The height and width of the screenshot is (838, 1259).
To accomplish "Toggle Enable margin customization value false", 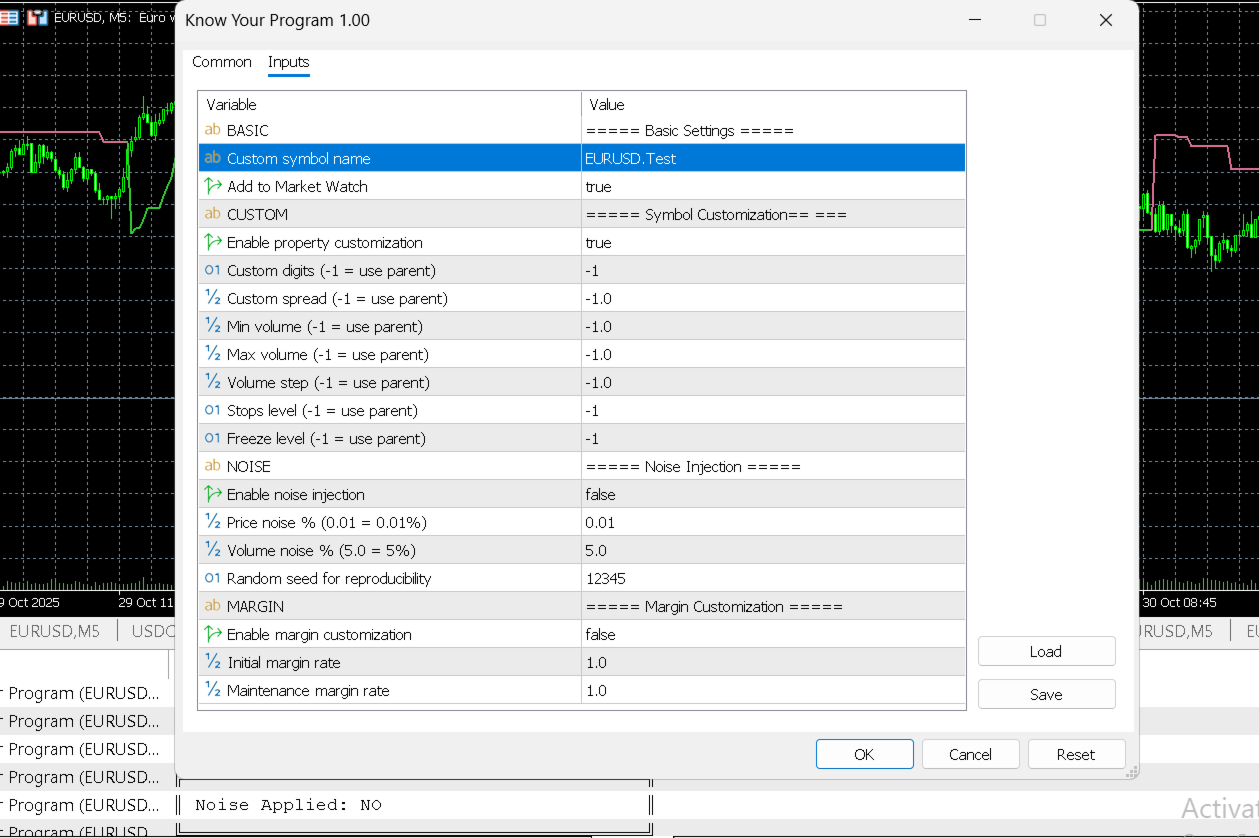I will [x=772, y=634].
